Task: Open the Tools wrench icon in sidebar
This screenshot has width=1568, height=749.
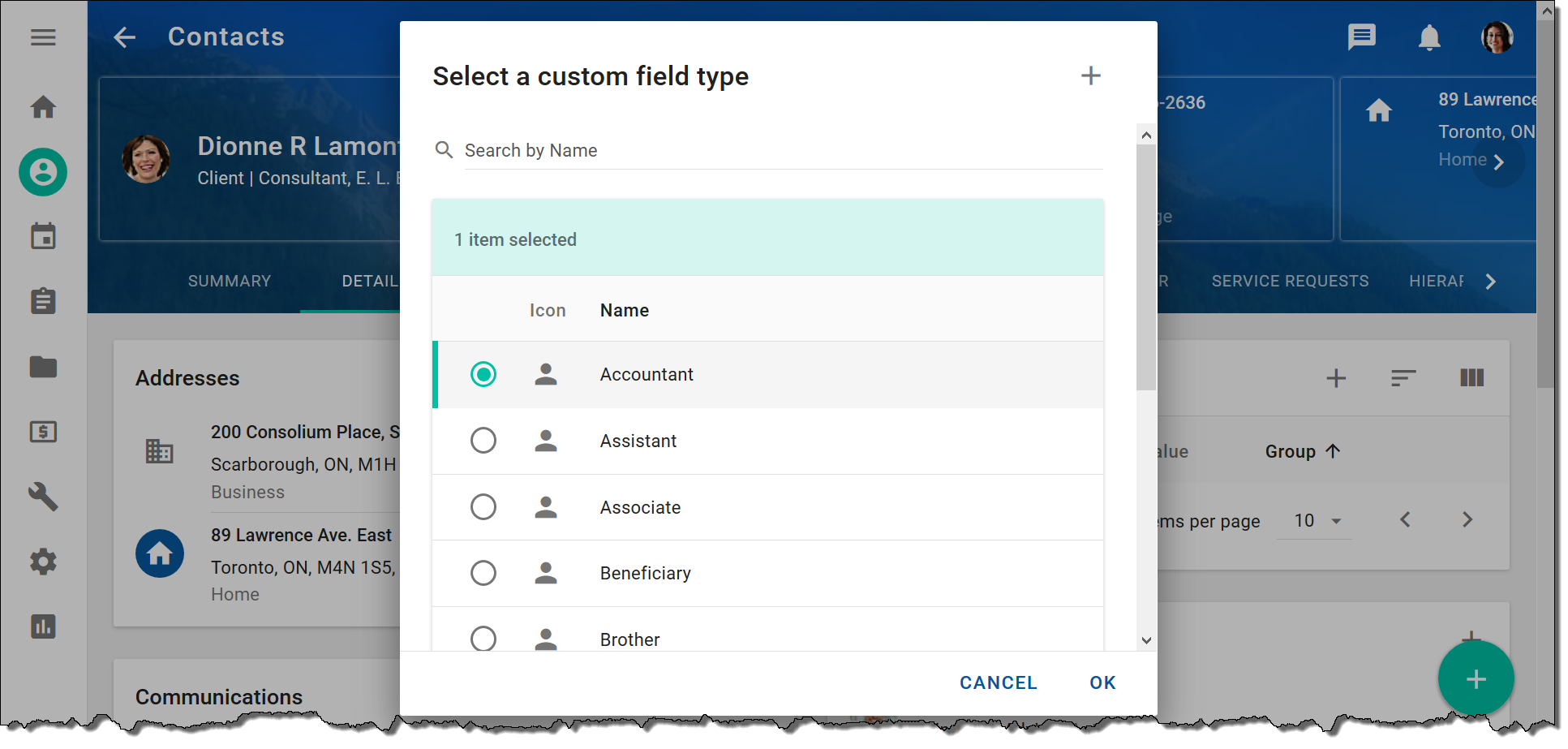Action: 42,497
